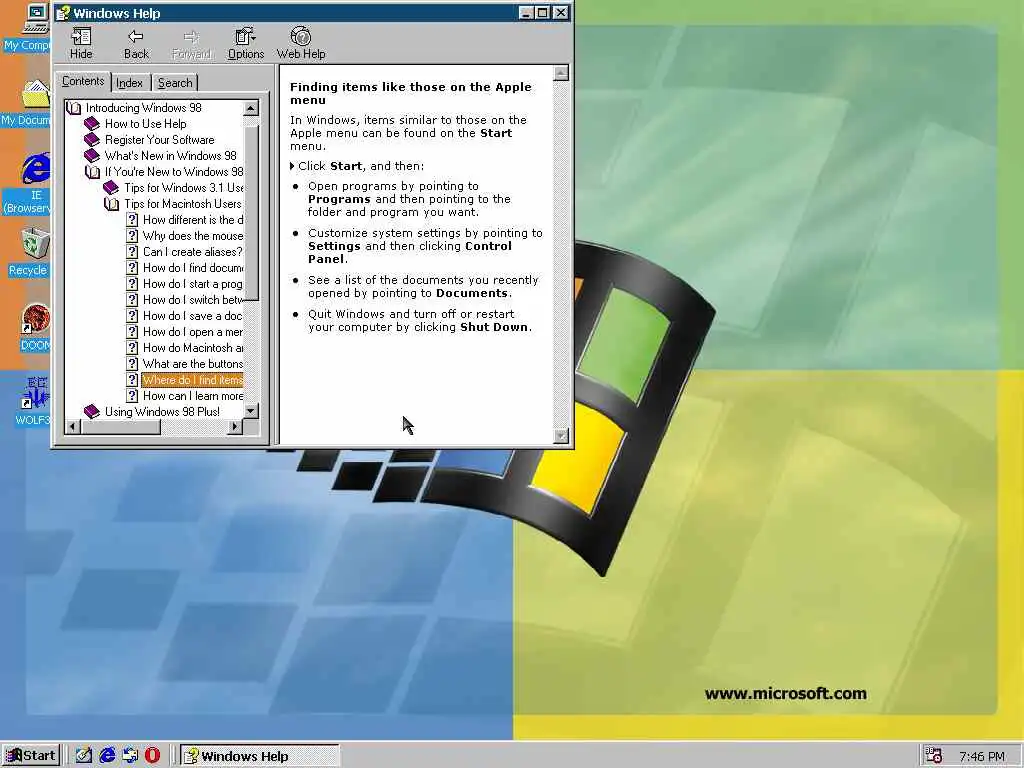The width and height of the screenshot is (1024, 768).
Task: Launch Opera from Quick Launch
Action: click(x=152, y=756)
